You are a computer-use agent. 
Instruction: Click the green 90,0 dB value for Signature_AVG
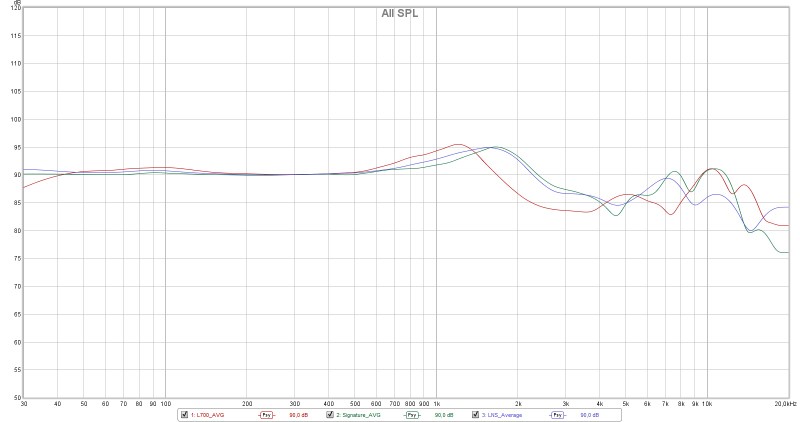pyautogui.click(x=444, y=414)
